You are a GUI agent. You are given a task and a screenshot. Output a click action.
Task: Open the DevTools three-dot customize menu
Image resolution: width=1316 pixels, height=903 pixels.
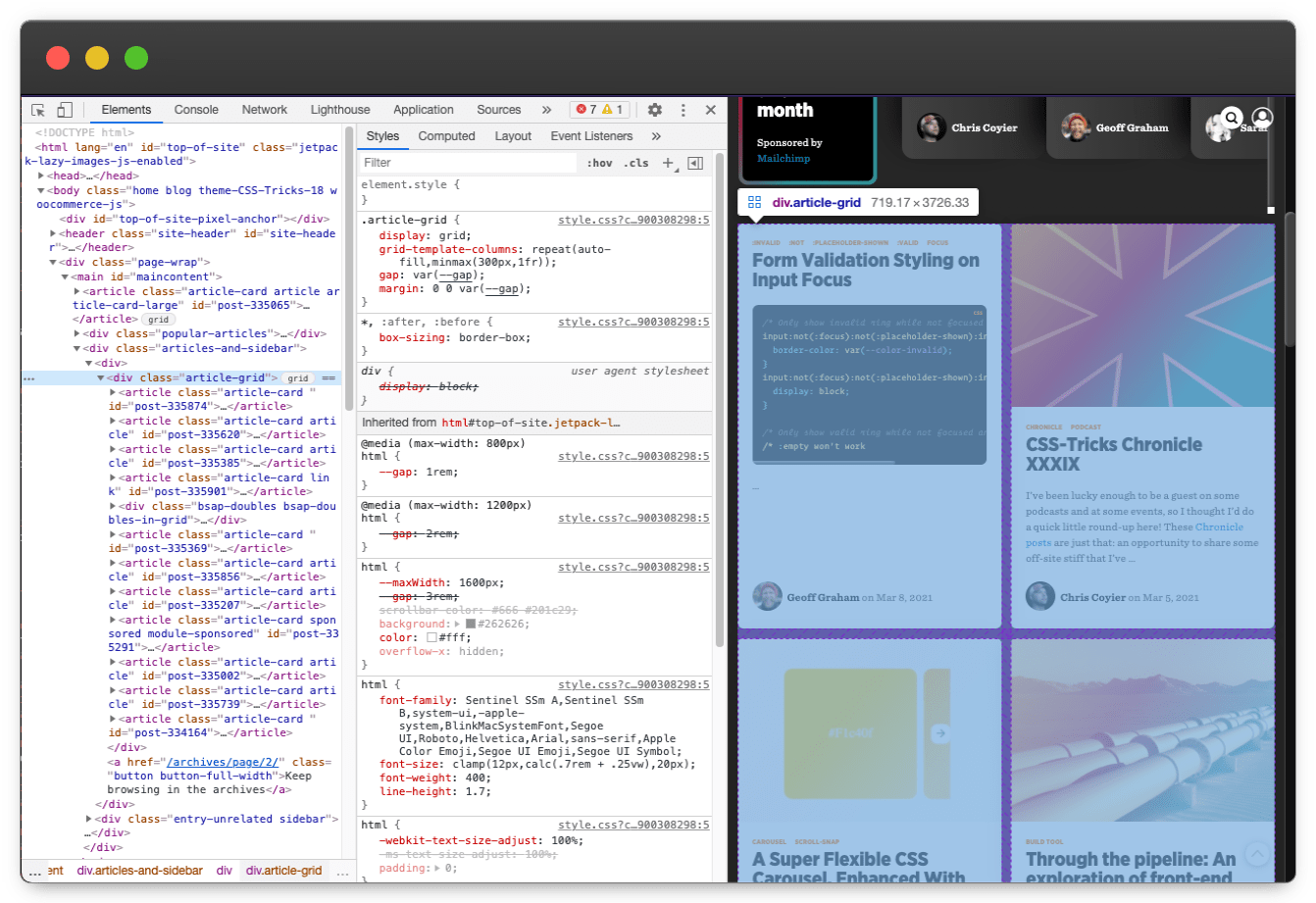[x=683, y=111]
